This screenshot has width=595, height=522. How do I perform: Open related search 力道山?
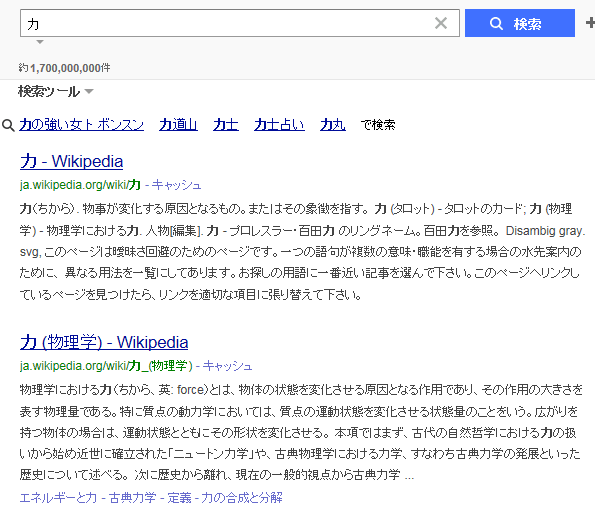pos(178,124)
